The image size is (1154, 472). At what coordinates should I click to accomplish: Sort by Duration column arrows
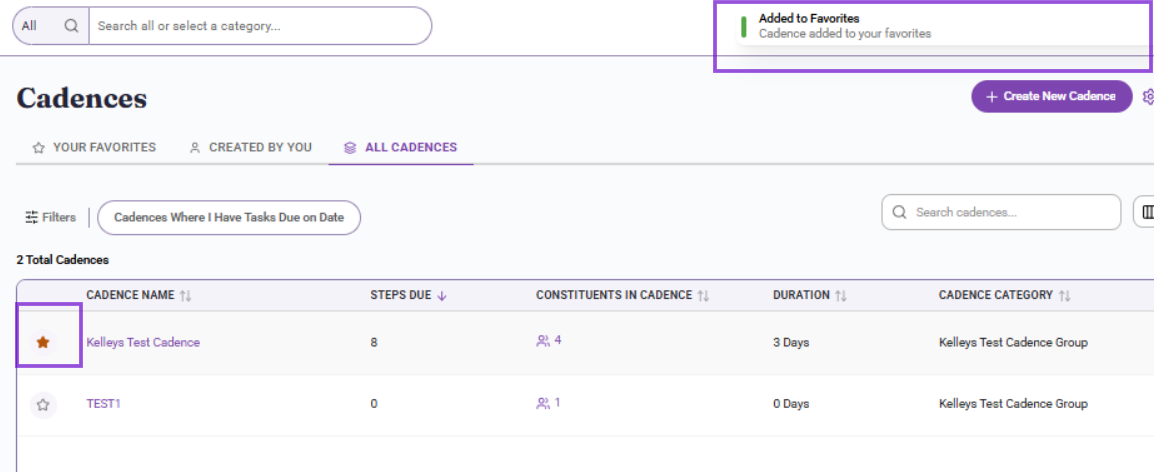(x=840, y=295)
